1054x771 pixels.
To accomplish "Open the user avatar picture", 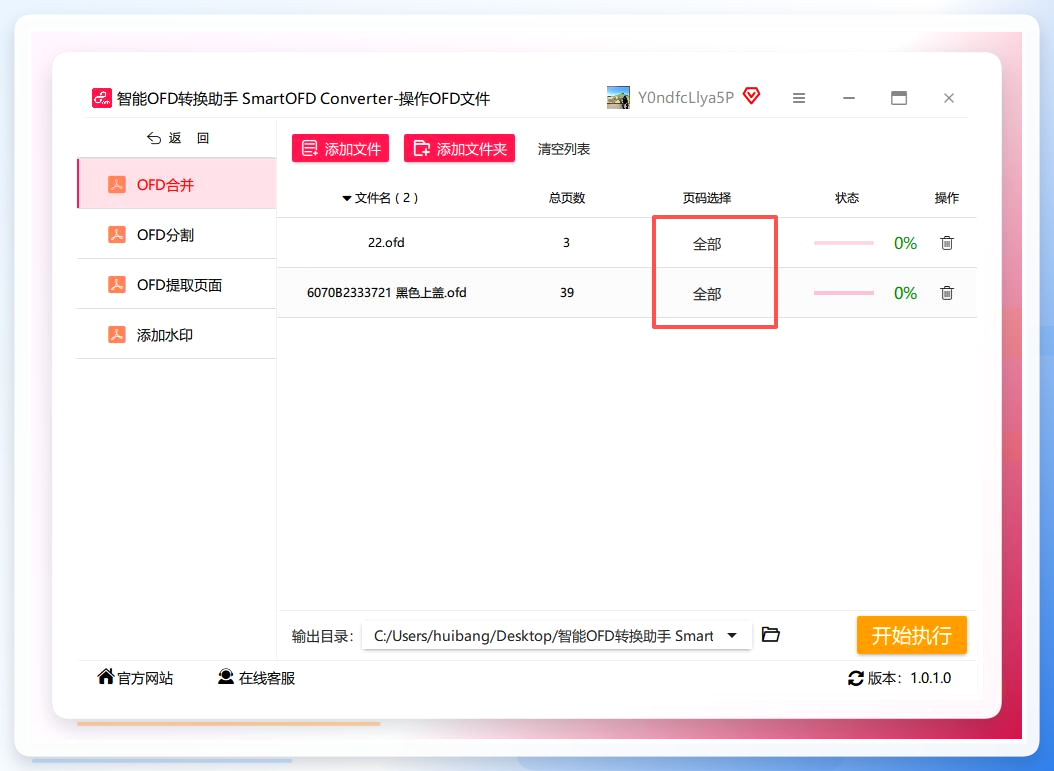I will (618, 97).
